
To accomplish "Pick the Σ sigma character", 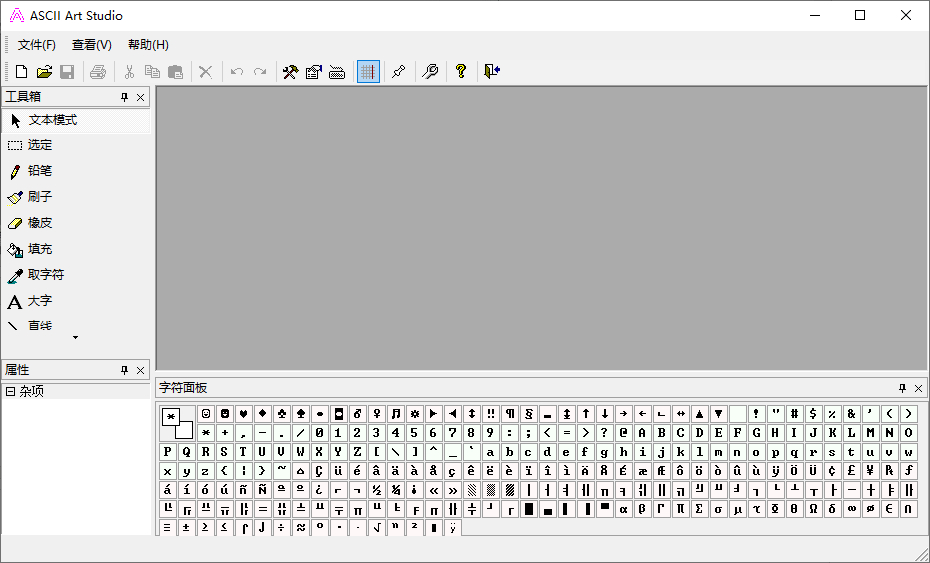I will pos(699,508).
